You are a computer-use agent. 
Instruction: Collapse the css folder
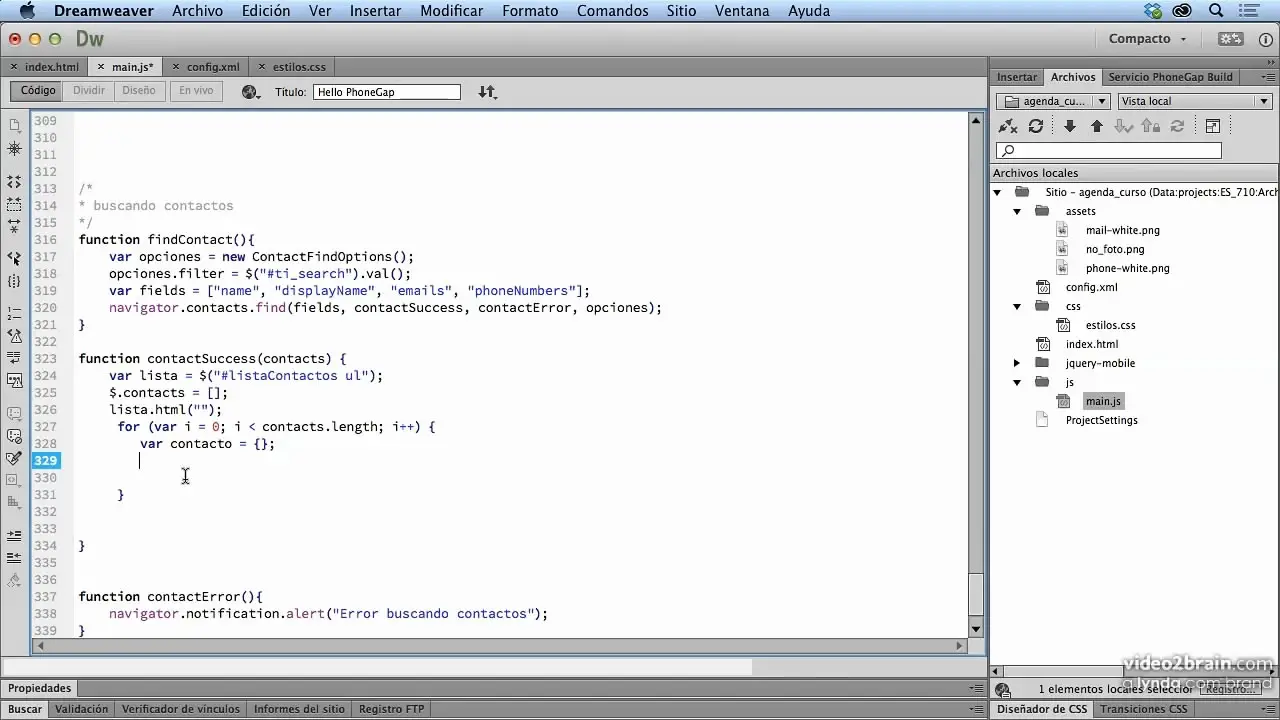(1017, 306)
